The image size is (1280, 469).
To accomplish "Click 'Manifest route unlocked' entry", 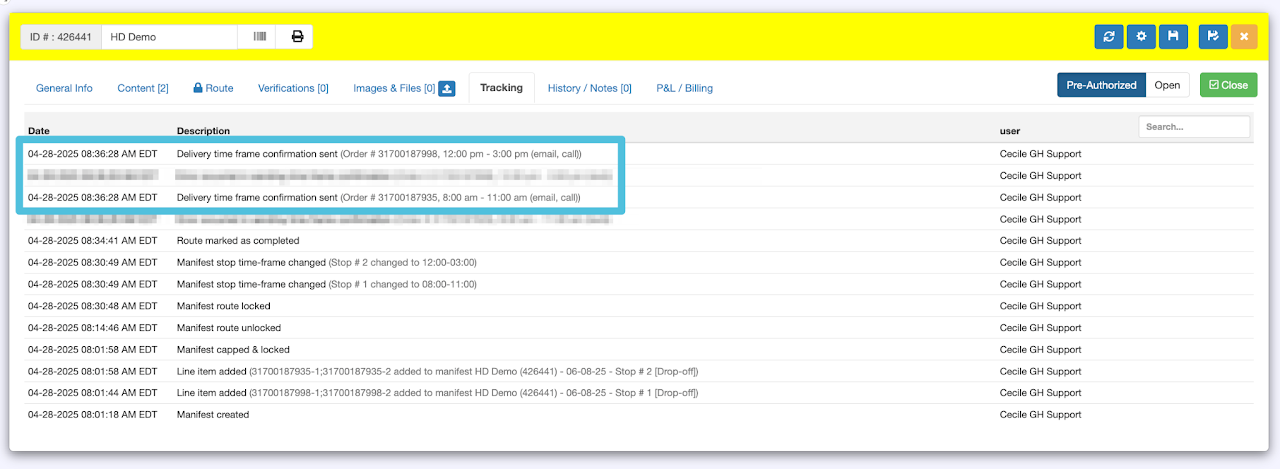I will tap(229, 328).
